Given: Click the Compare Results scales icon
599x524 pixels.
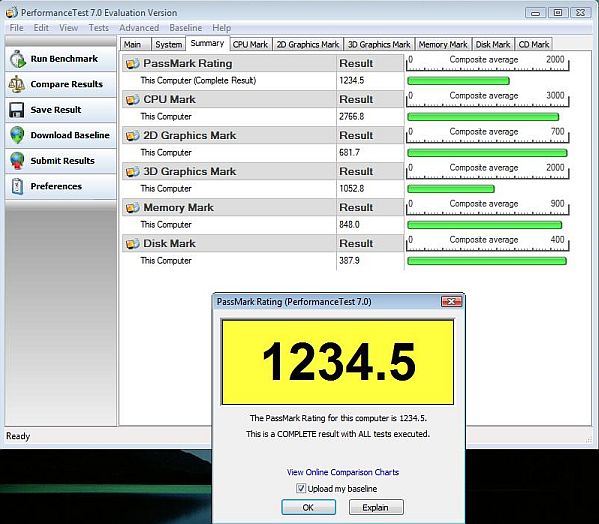Looking at the screenshot, I should 17,84.
